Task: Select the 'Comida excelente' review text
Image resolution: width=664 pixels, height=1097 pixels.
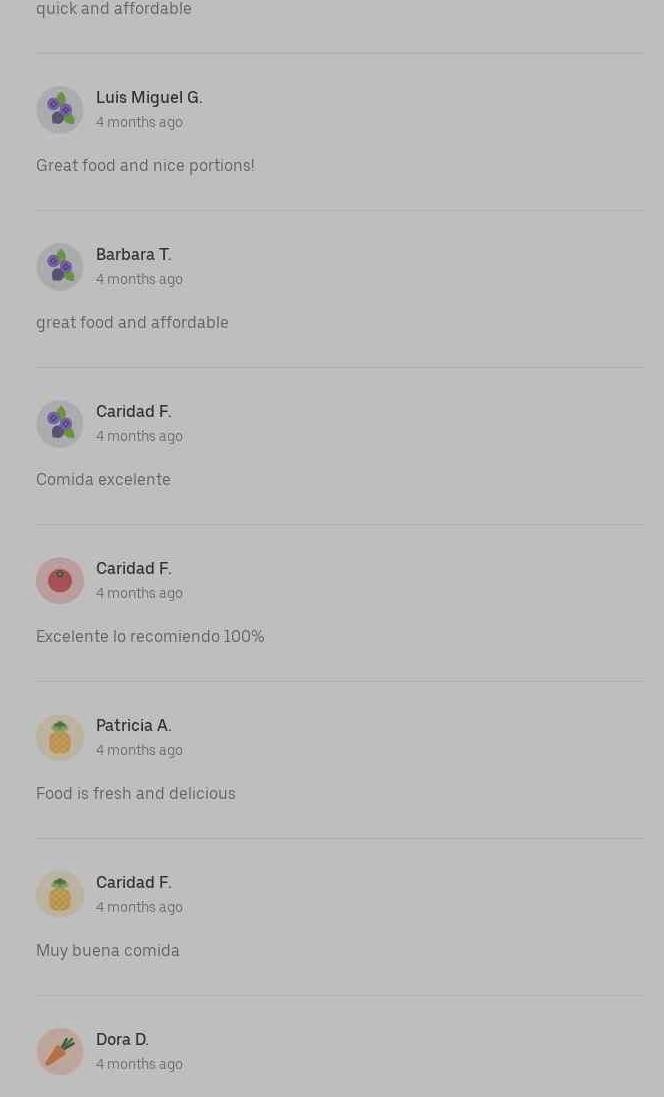Action: [x=104, y=479]
